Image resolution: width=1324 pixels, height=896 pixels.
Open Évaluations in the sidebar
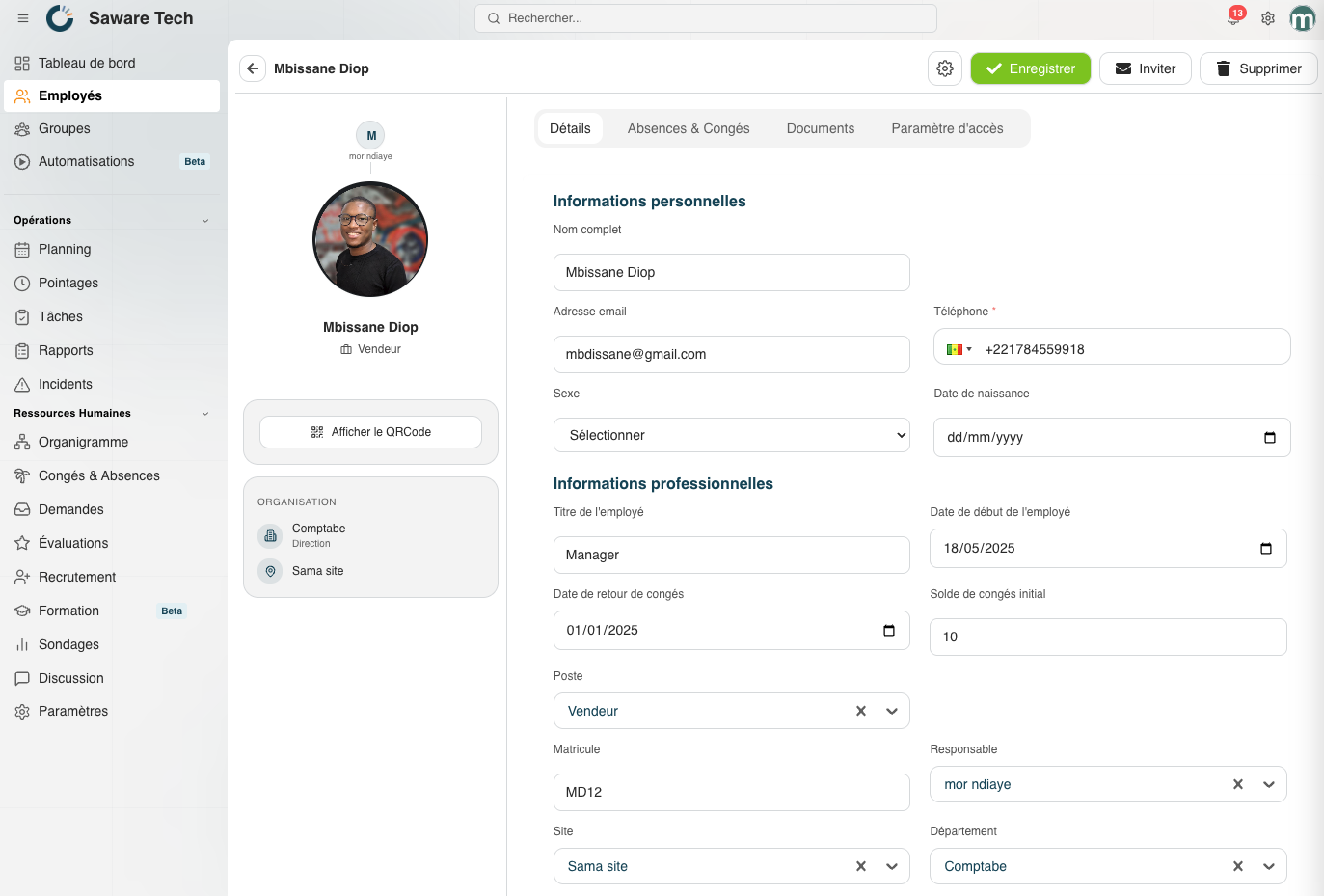click(112, 543)
